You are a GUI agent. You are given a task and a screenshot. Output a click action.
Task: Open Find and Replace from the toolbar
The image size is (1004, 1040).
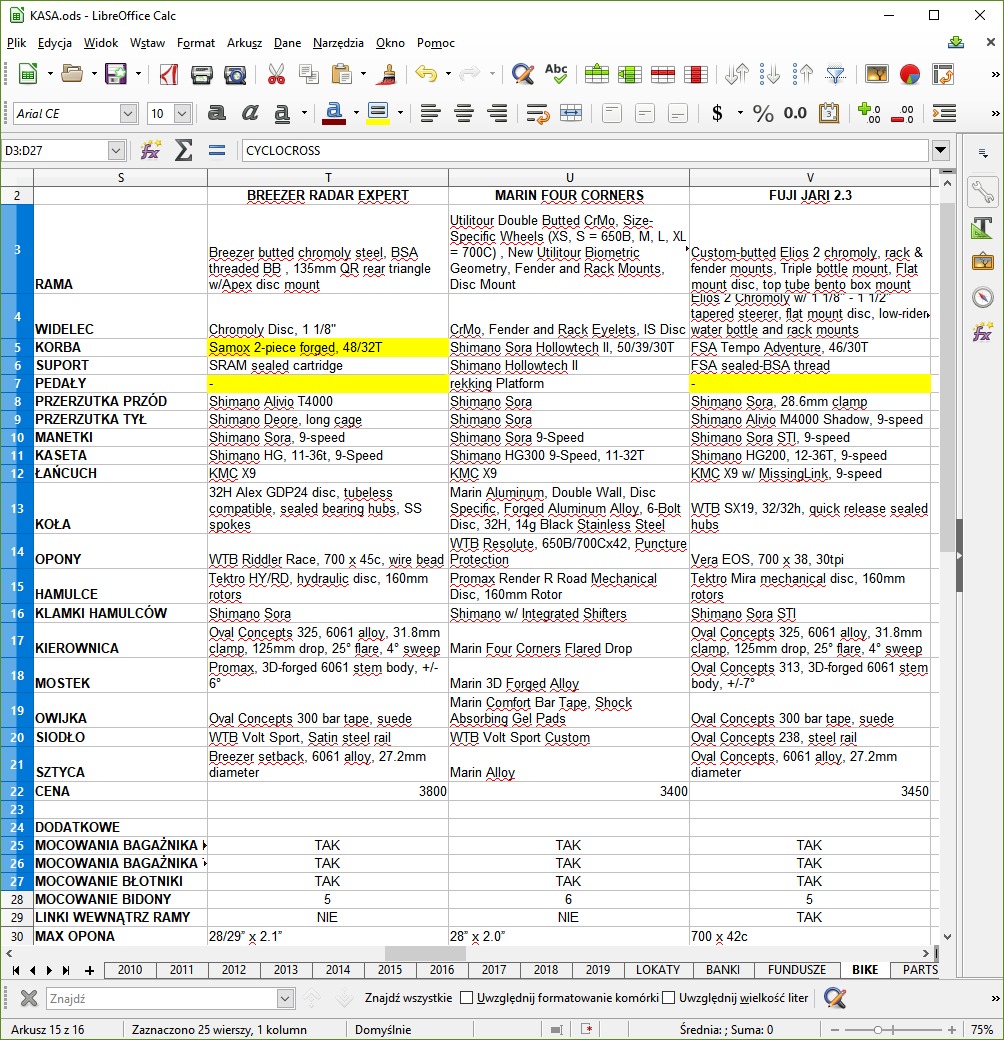tap(523, 74)
